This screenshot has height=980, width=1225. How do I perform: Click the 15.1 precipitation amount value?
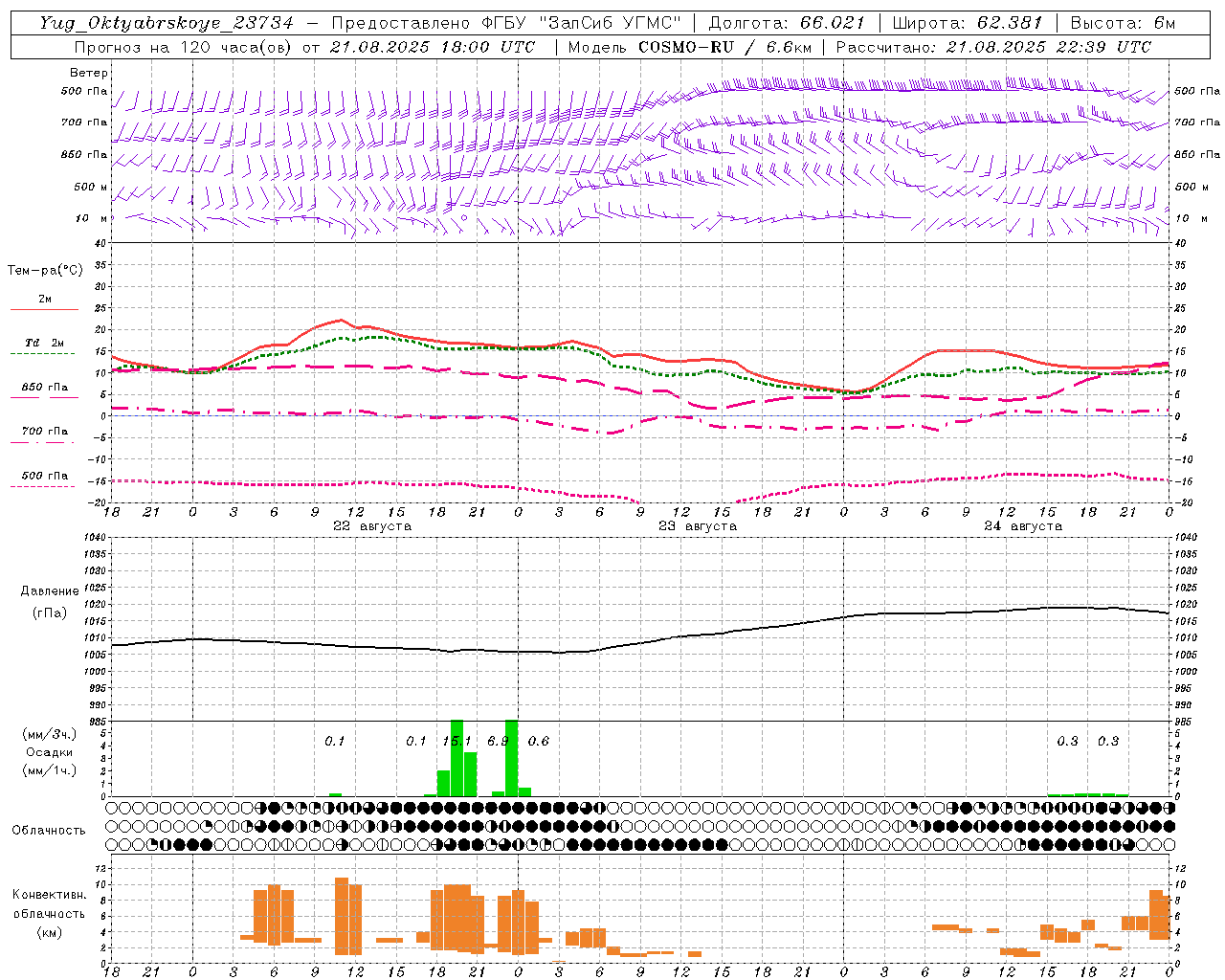click(457, 742)
